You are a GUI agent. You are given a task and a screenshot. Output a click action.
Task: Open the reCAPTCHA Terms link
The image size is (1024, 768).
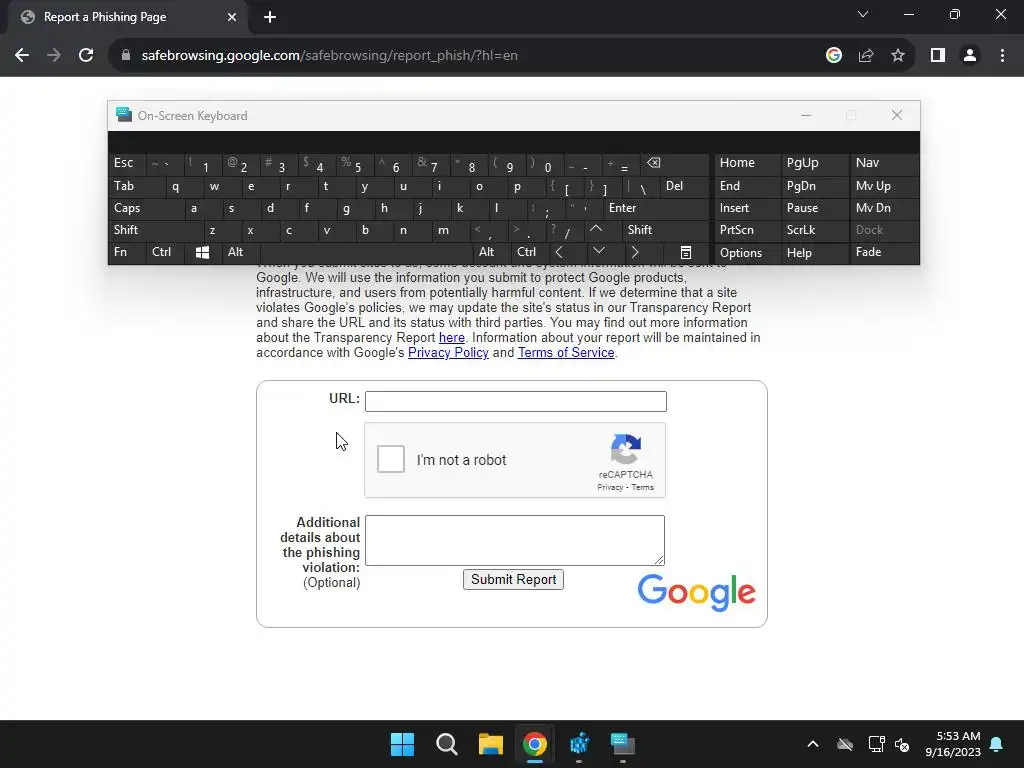click(x=643, y=487)
